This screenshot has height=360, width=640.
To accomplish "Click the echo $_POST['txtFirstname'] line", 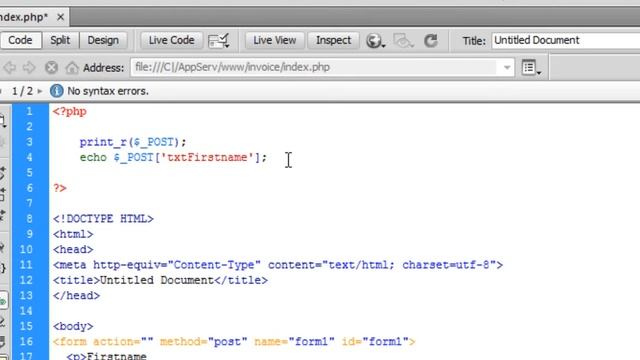I will (173, 158).
